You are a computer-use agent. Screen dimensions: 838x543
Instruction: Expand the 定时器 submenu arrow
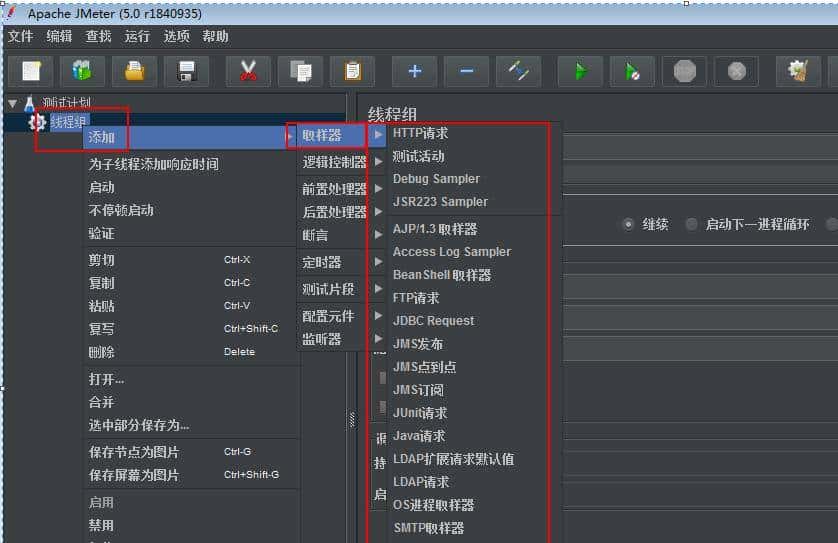tap(378, 261)
